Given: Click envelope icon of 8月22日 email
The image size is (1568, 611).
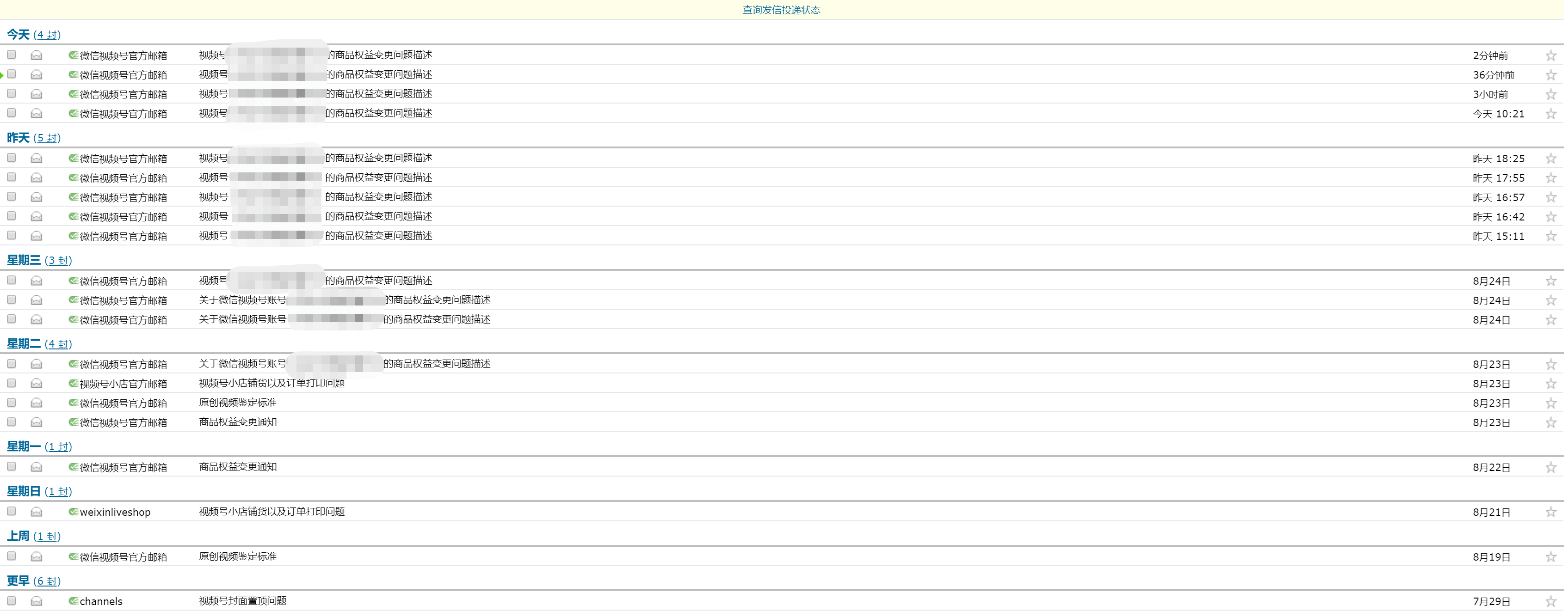Looking at the screenshot, I should (x=37, y=468).
